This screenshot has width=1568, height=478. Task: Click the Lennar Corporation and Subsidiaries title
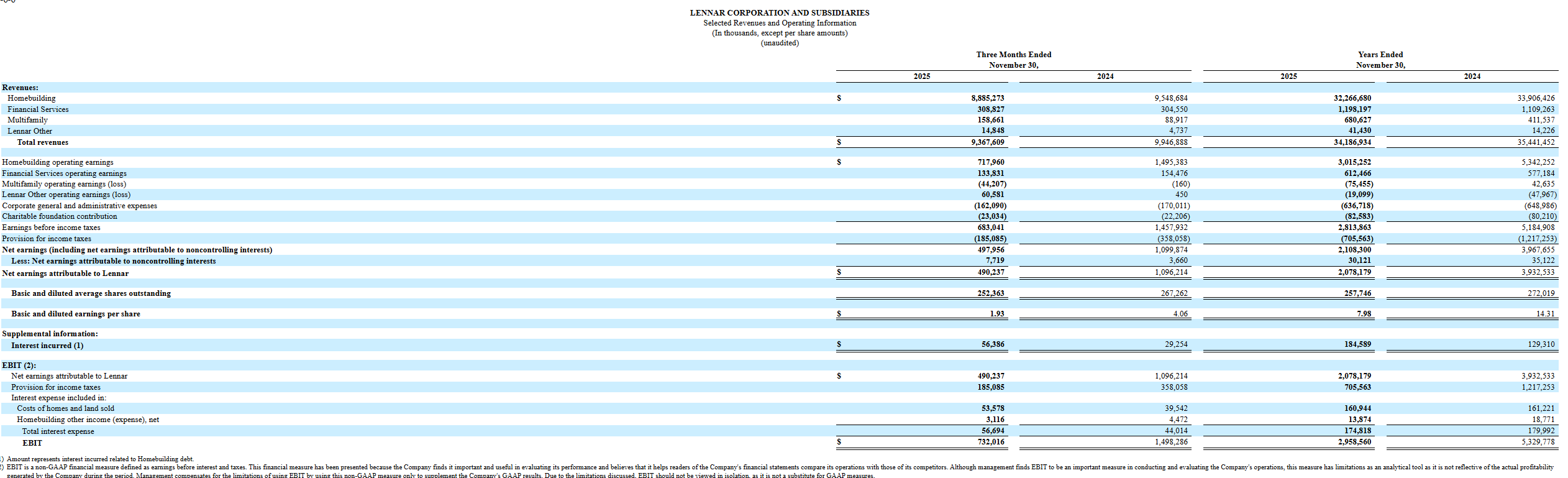click(779, 12)
